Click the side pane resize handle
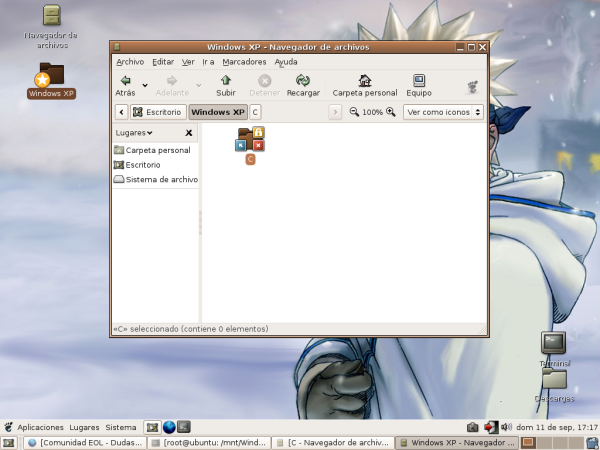Viewport: 600px width, 450px height. click(200, 223)
